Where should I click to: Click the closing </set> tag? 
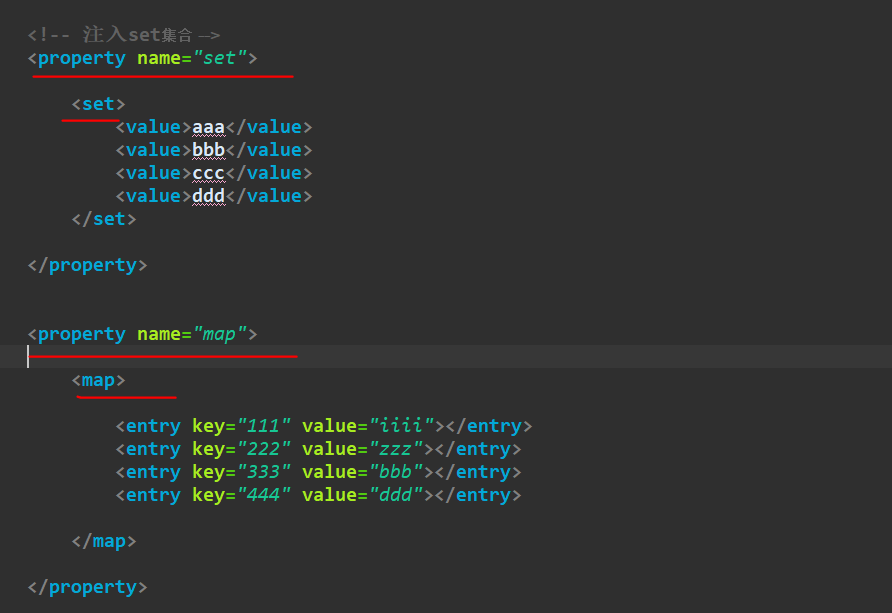point(104,219)
